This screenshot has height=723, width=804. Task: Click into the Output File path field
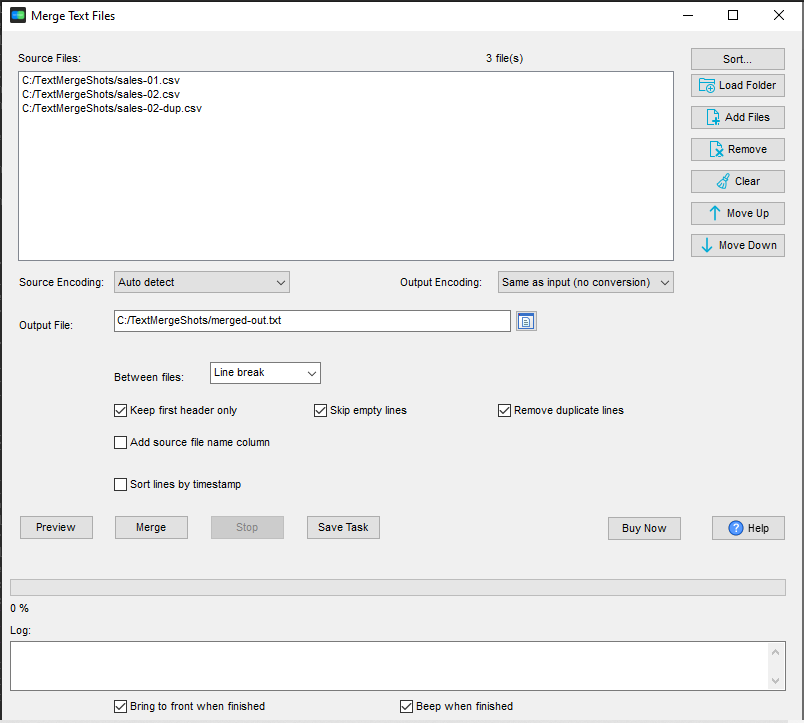pos(312,321)
